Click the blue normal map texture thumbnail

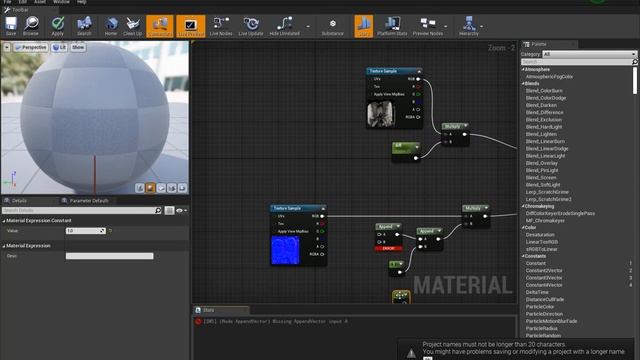pyautogui.click(x=285, y=250)
